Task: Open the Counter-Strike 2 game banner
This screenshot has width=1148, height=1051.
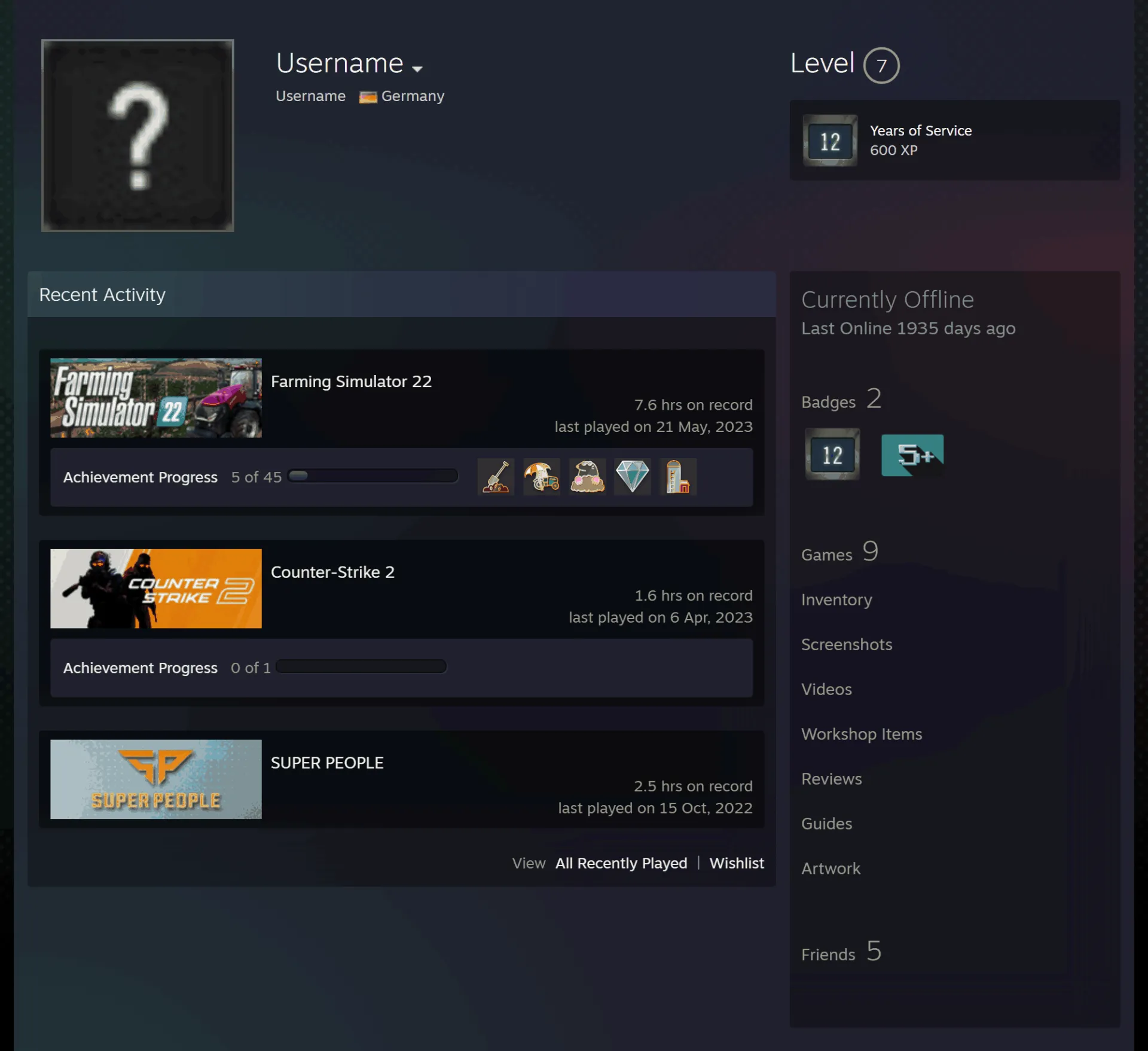Action: click(x=156, y=589)
